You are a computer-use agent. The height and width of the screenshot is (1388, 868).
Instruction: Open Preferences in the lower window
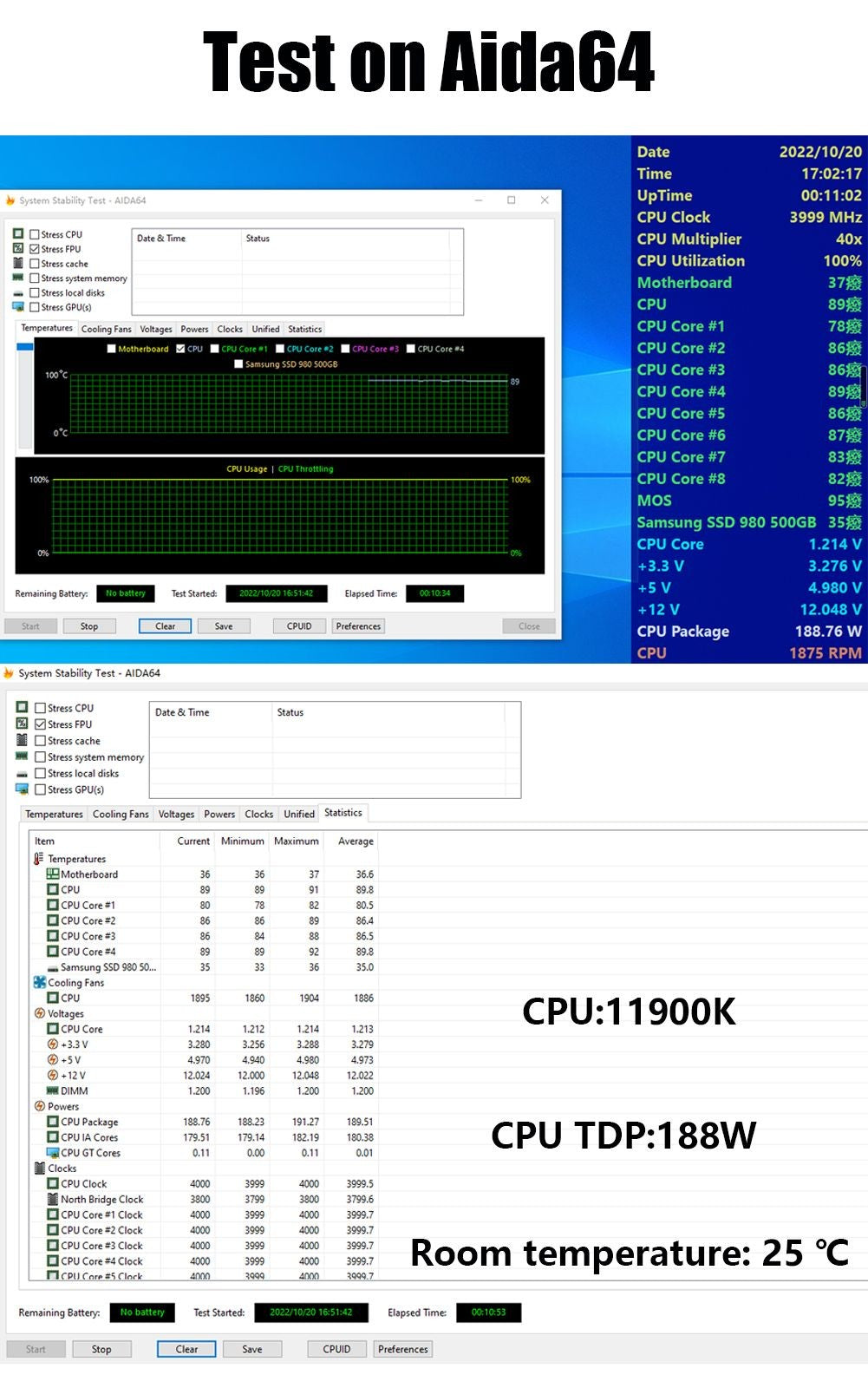pos(402,1349)
